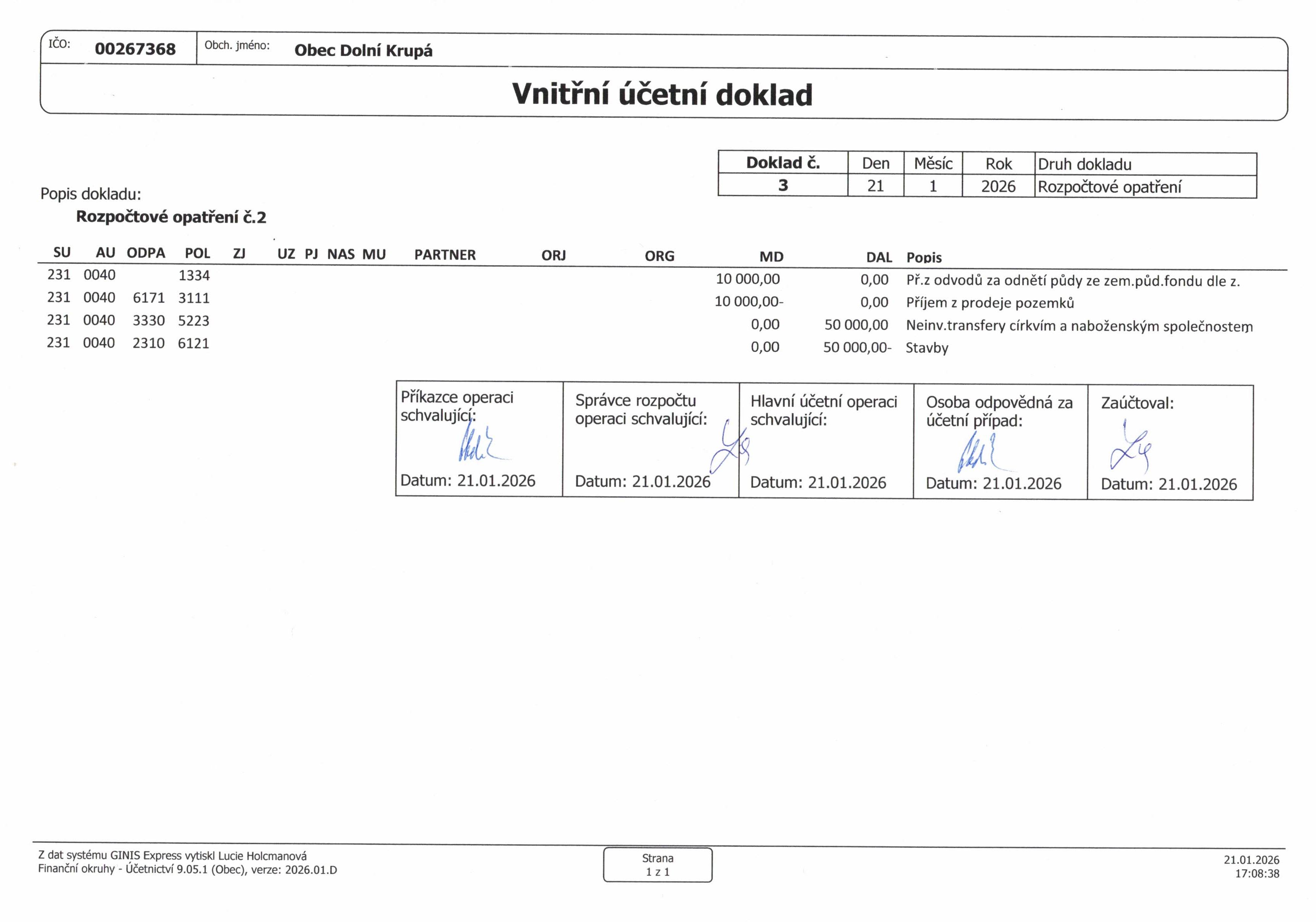This screenshot has height=922, width=1316.
Task: Click the year 2026 cell
Action: click(998, 186)
